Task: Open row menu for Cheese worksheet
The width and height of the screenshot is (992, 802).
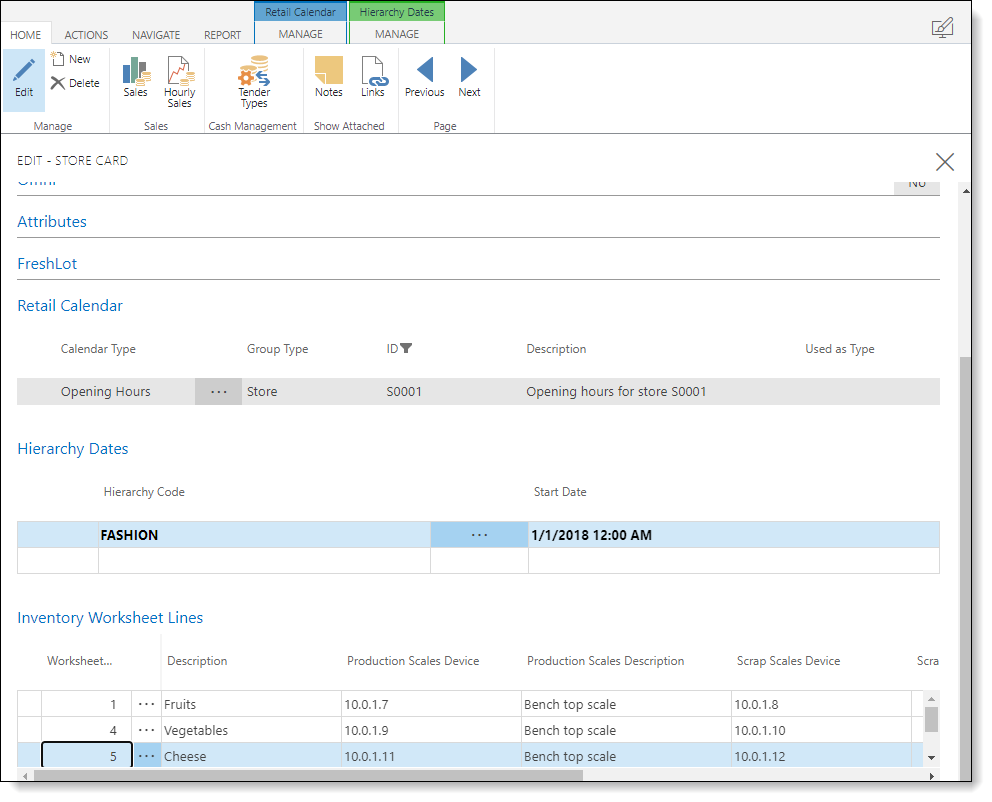Action: coord(146,756)
